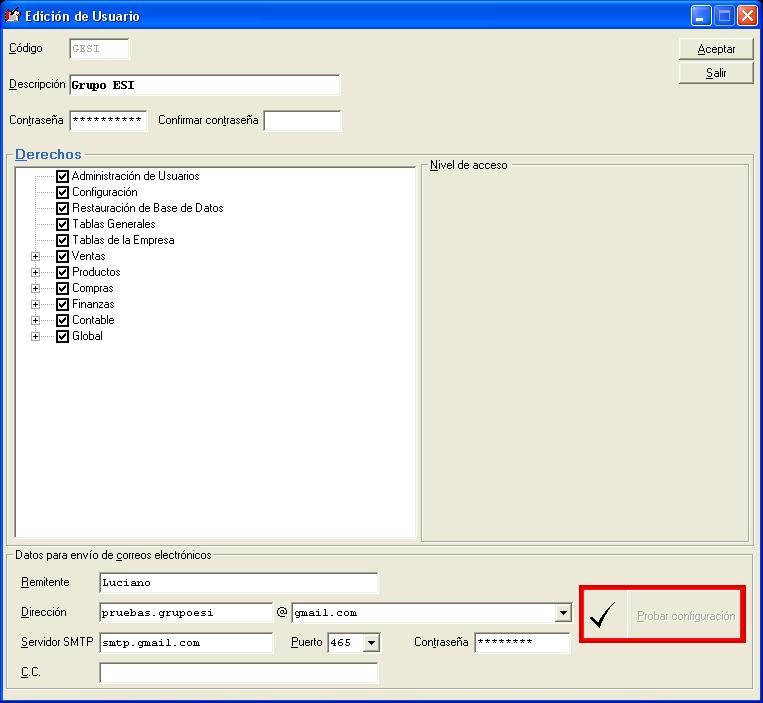The height and width of the screenshot is (703, 763).
Task: Open the email domain dropdown gmail.com
Action: [563, 613]
